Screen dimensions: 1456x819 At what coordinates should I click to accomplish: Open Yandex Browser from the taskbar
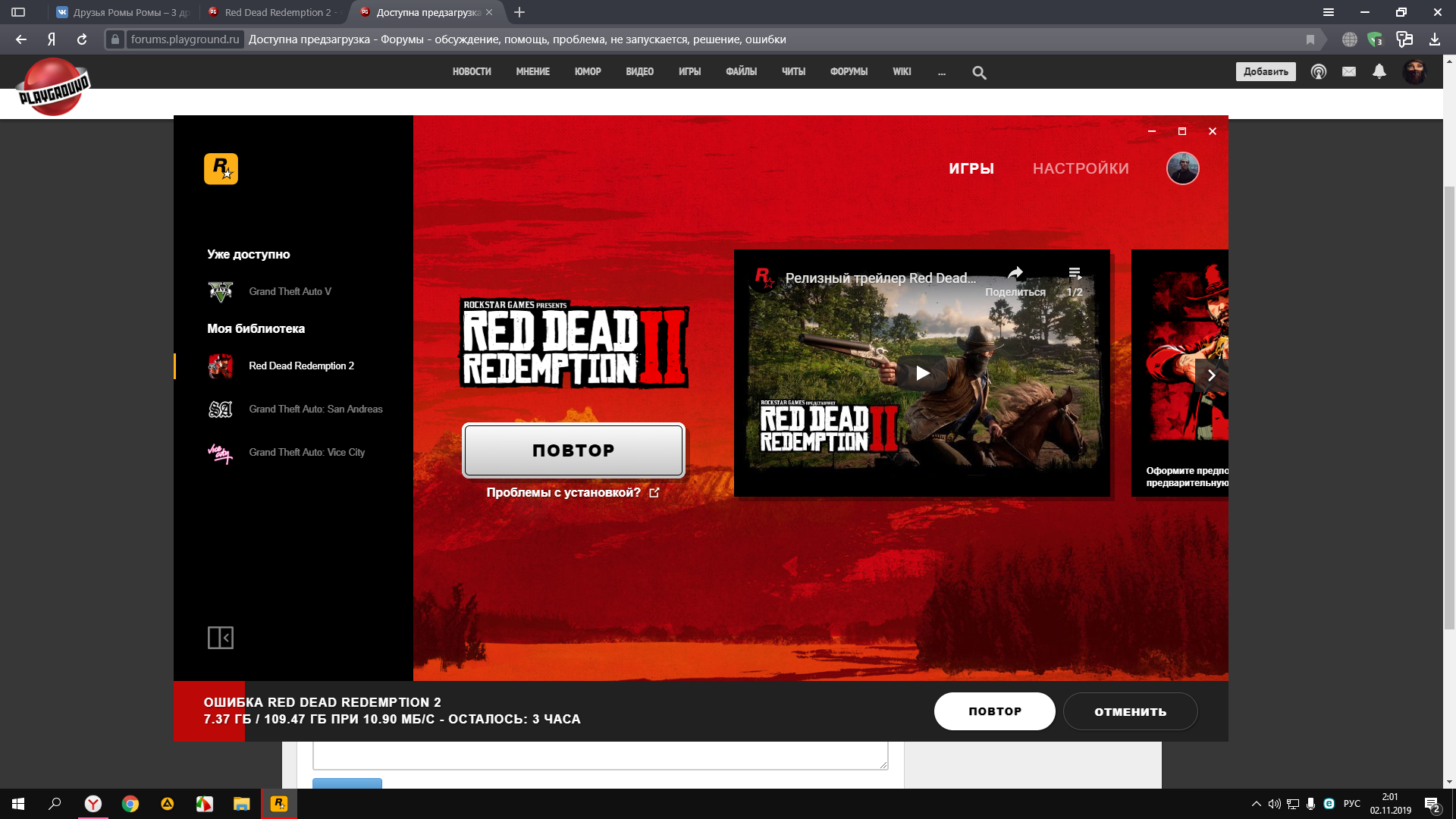point(93,804)
